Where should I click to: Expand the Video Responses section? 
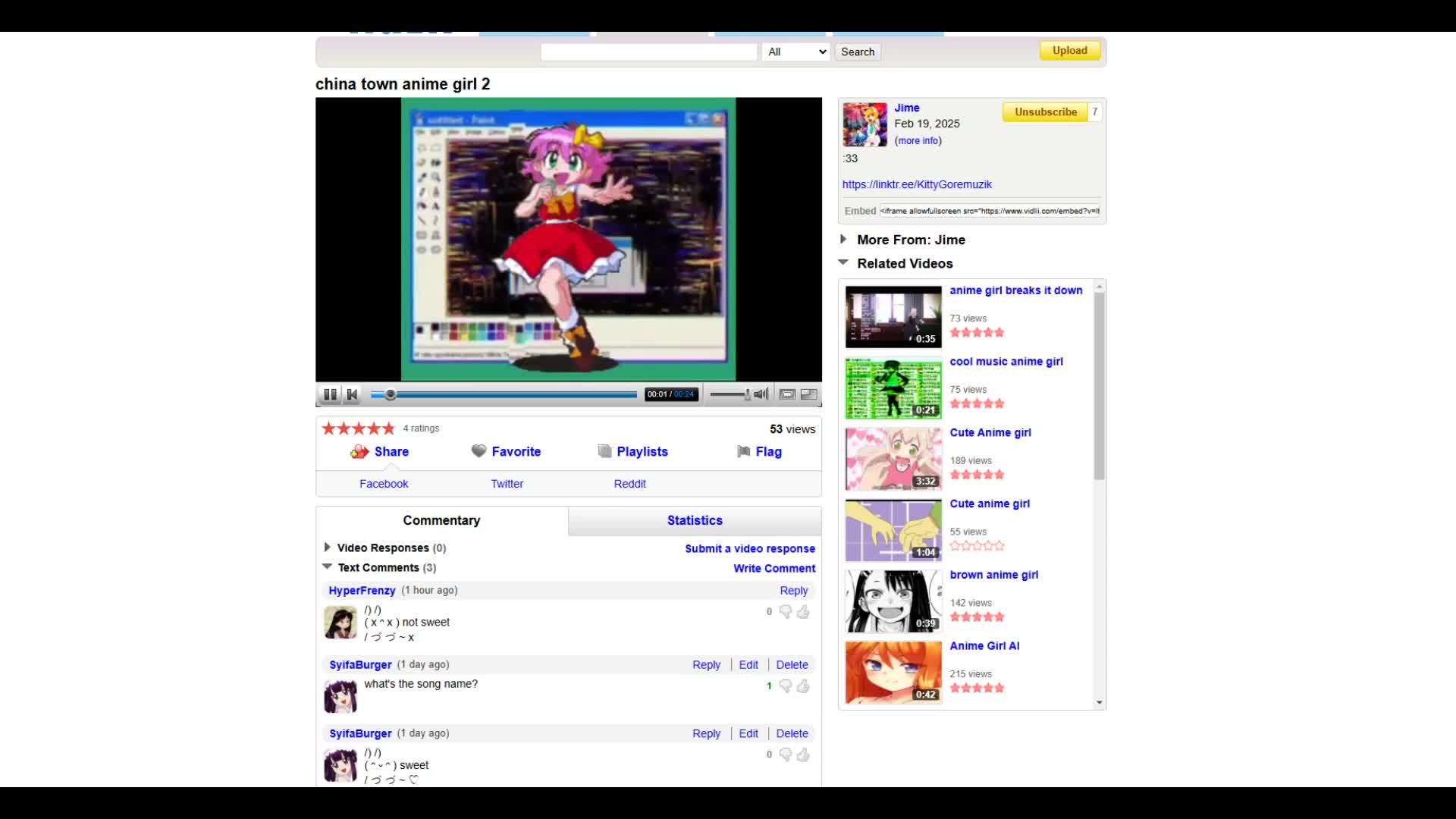pos(327,548)
